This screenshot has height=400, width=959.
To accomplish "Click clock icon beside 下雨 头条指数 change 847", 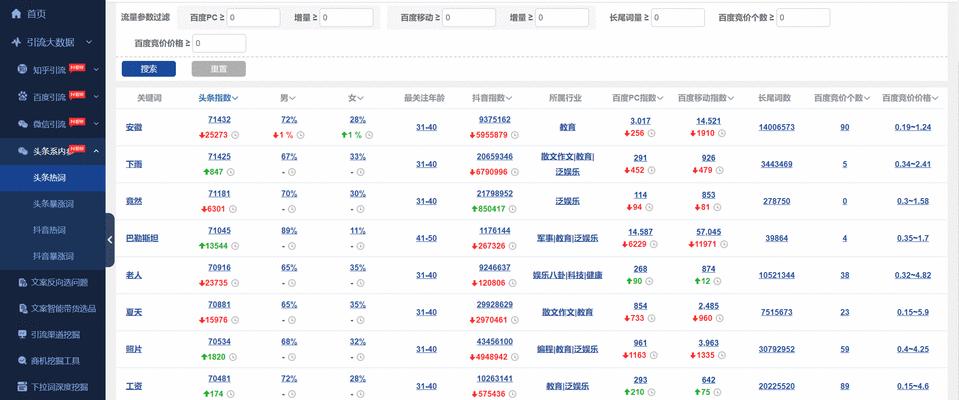I will tap(232, 172).
